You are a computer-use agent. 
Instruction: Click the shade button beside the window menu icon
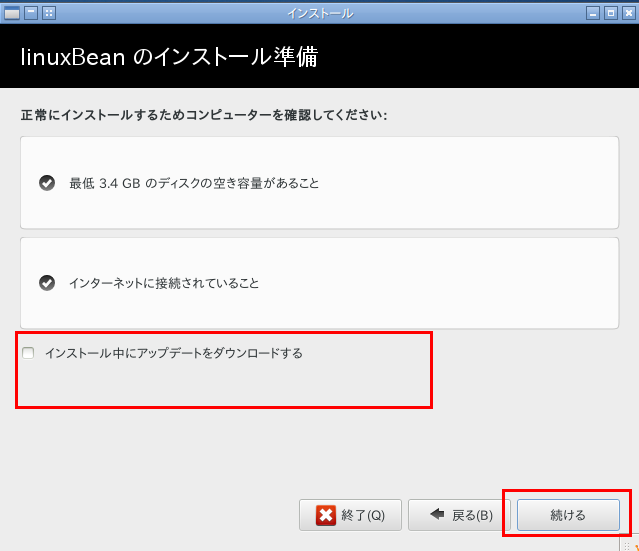click(x=31, y=13)
